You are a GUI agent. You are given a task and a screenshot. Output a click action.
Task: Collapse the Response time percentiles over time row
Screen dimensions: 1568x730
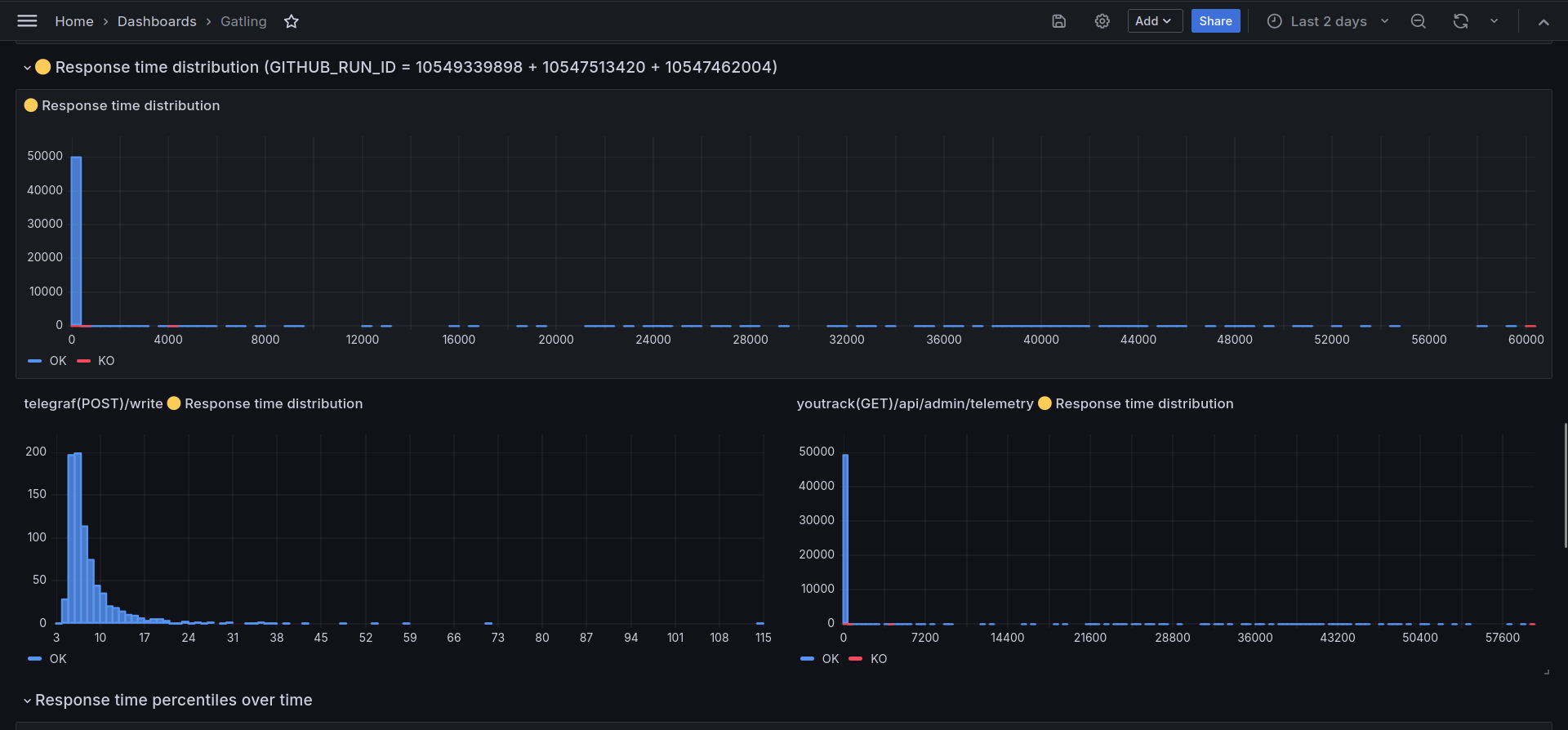coord(27,701)
